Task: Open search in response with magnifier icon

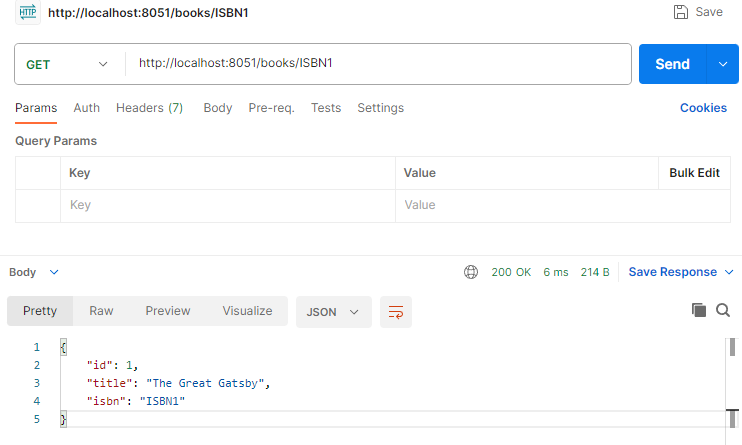Action: coord(723,310)
